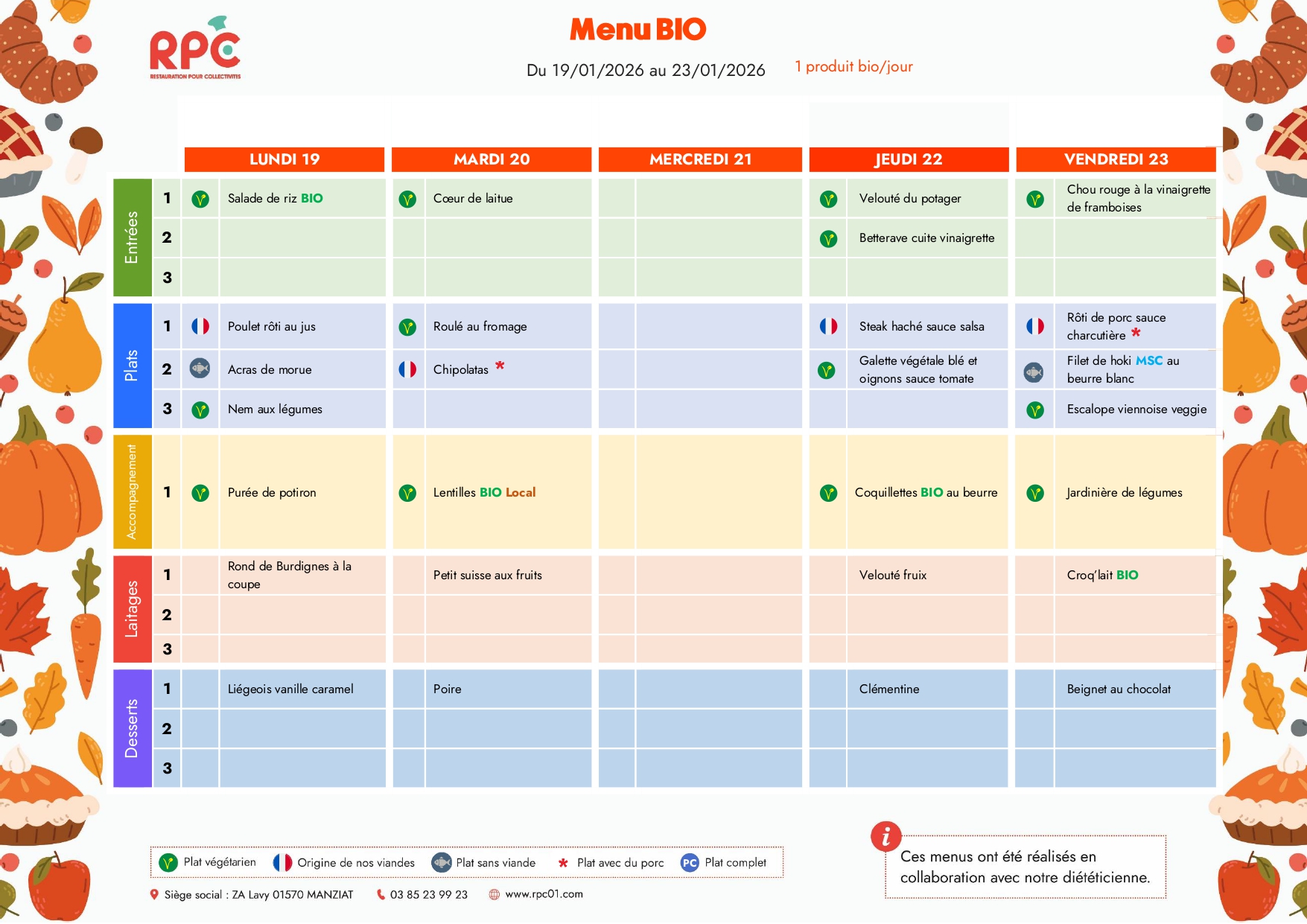Click the empty MERCREDI 21 first Plats cell
Image resolution: width=1307 pixels, height=924 pixels.
(718, 326)
